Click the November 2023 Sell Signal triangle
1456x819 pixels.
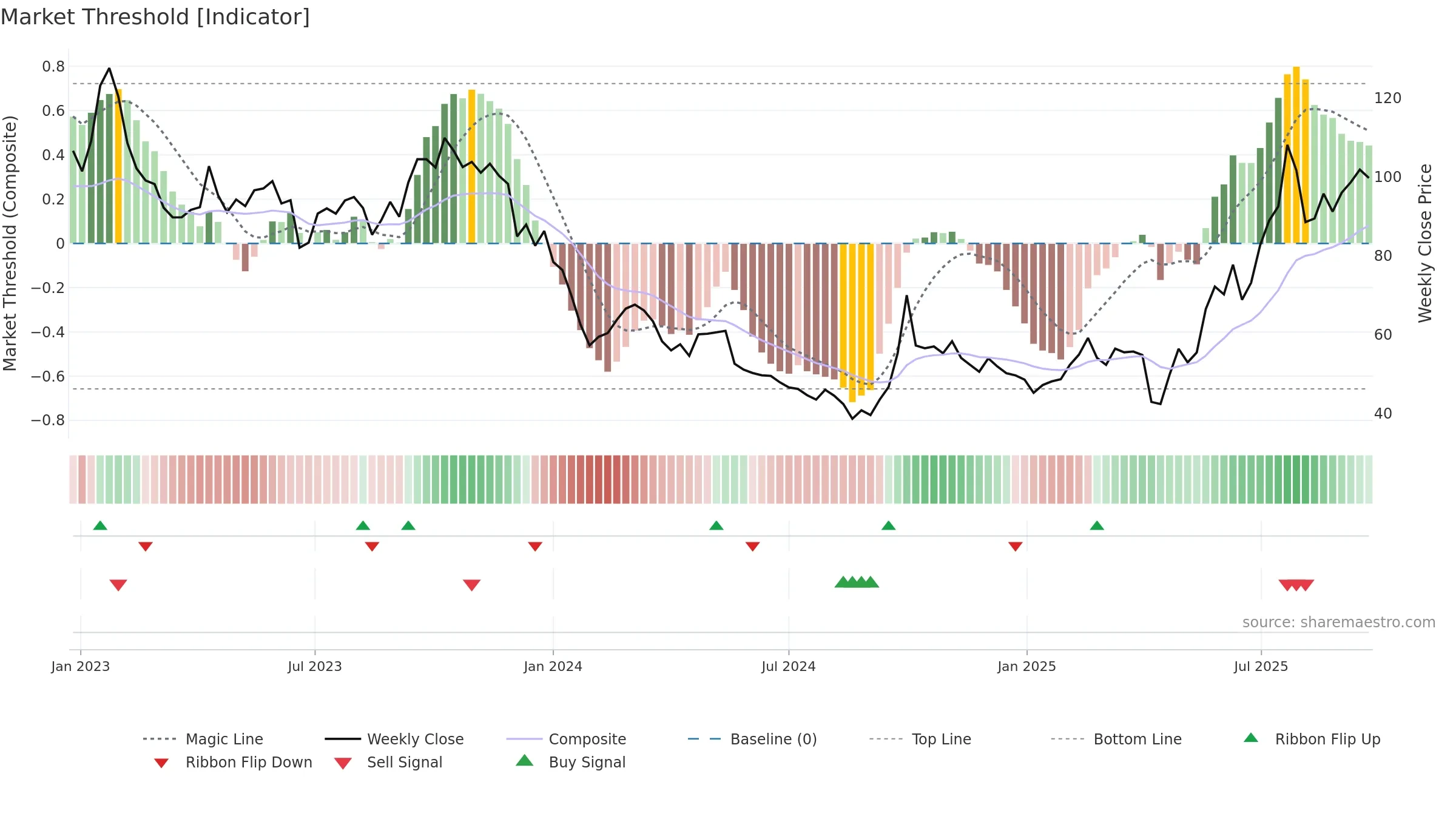pos(472,585)
